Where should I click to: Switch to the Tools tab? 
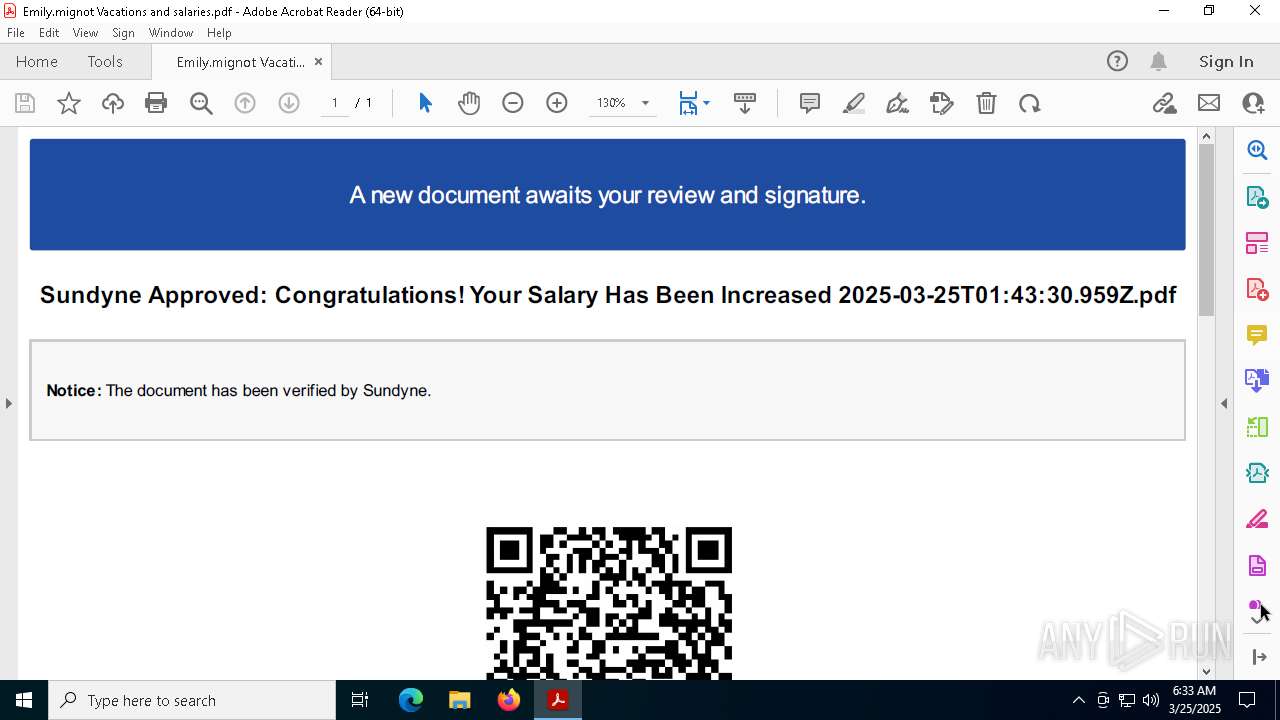click(x=105, y=61)
